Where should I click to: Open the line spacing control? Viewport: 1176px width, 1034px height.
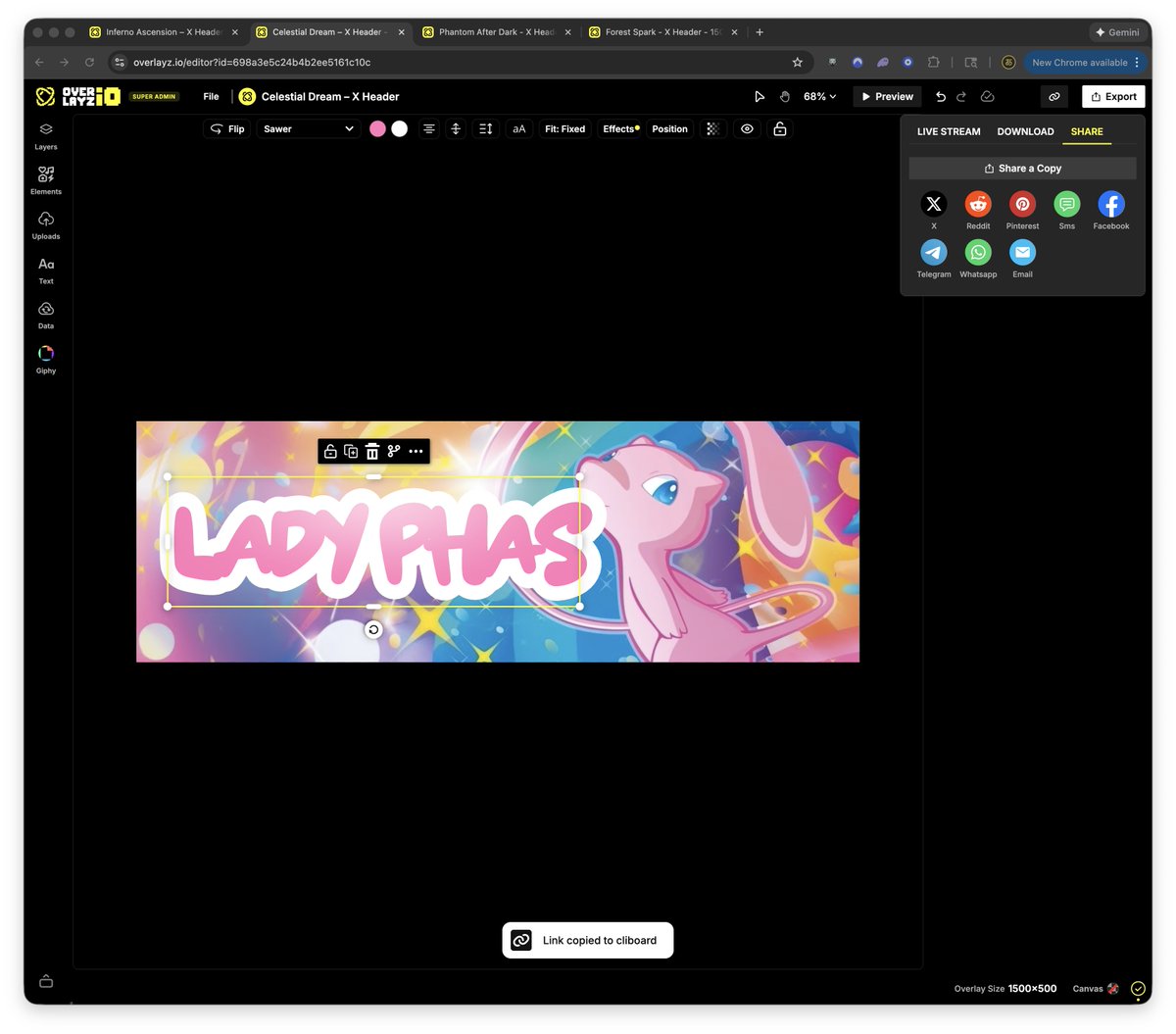(x=485, y=129)
